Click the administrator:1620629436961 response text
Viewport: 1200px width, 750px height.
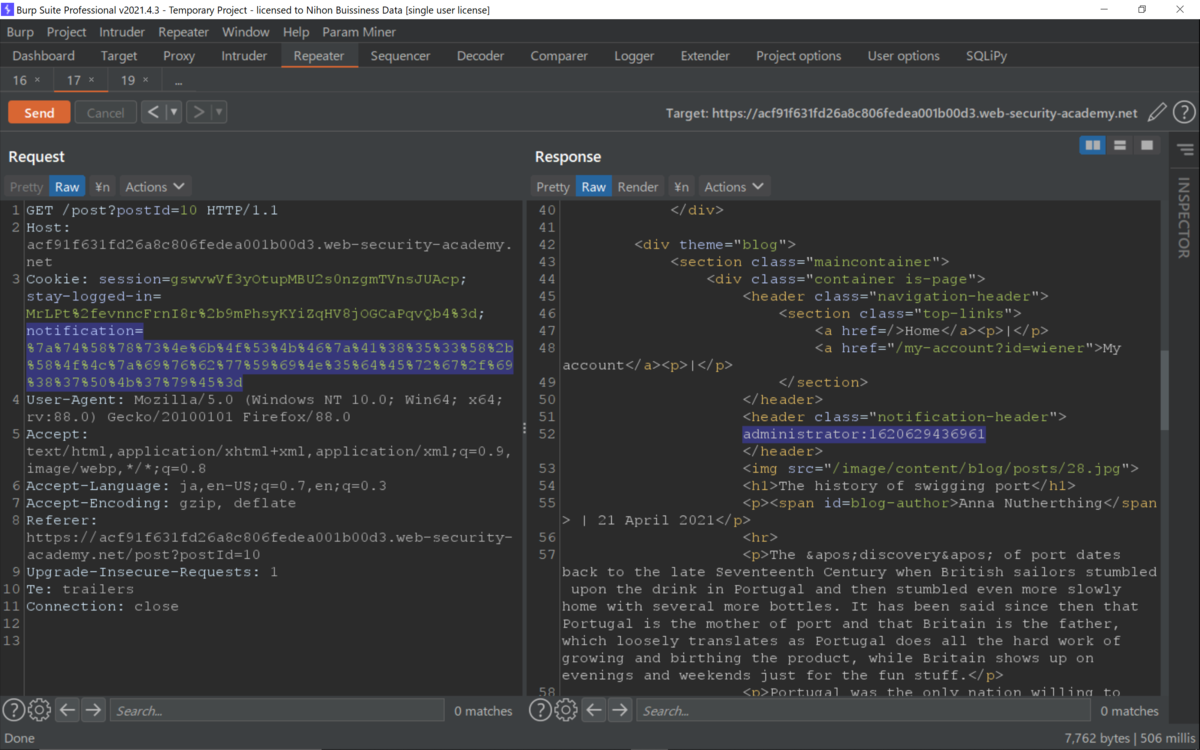tap(864, 435)
